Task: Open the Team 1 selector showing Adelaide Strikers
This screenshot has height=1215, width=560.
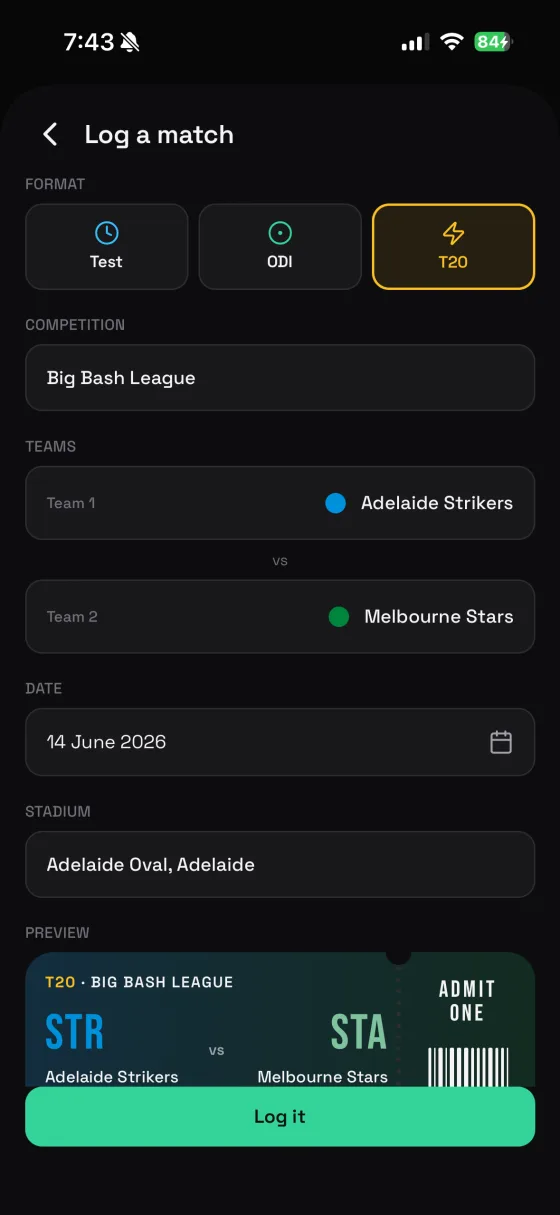Action: [x=280, y=503]
